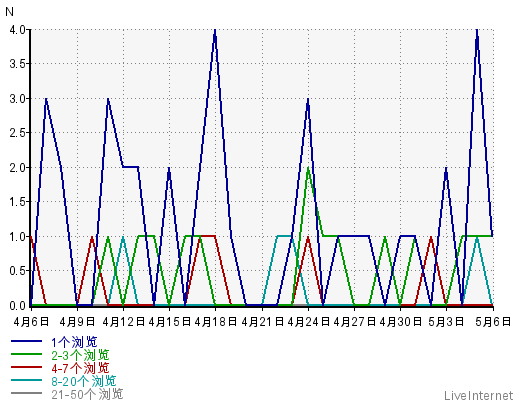Viewport: 520px width, 405px height.
Task: Click the 4月12日 date axis label
Action: point(123,321)
